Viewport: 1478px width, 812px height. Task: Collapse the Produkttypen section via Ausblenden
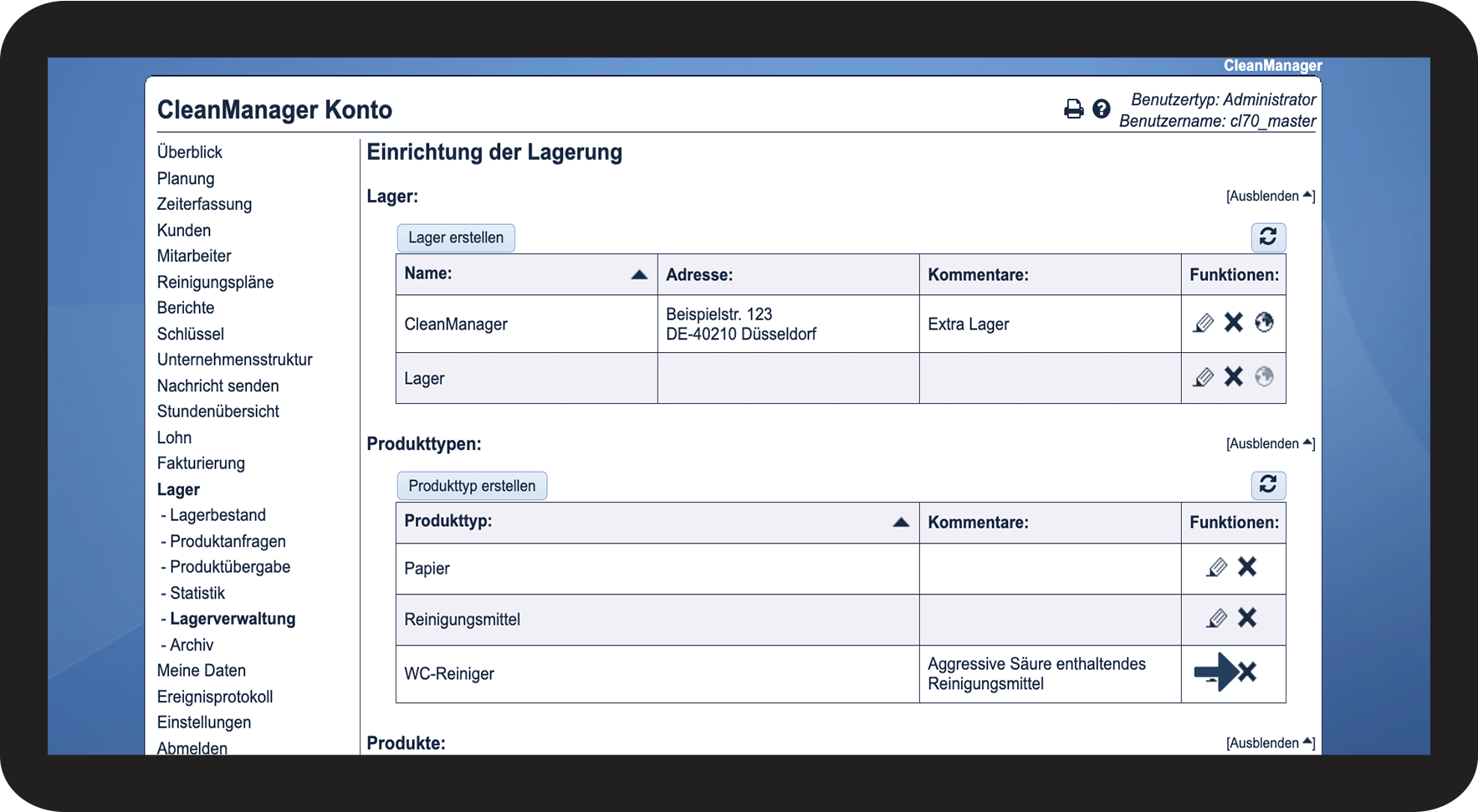tap(1270, 444)
